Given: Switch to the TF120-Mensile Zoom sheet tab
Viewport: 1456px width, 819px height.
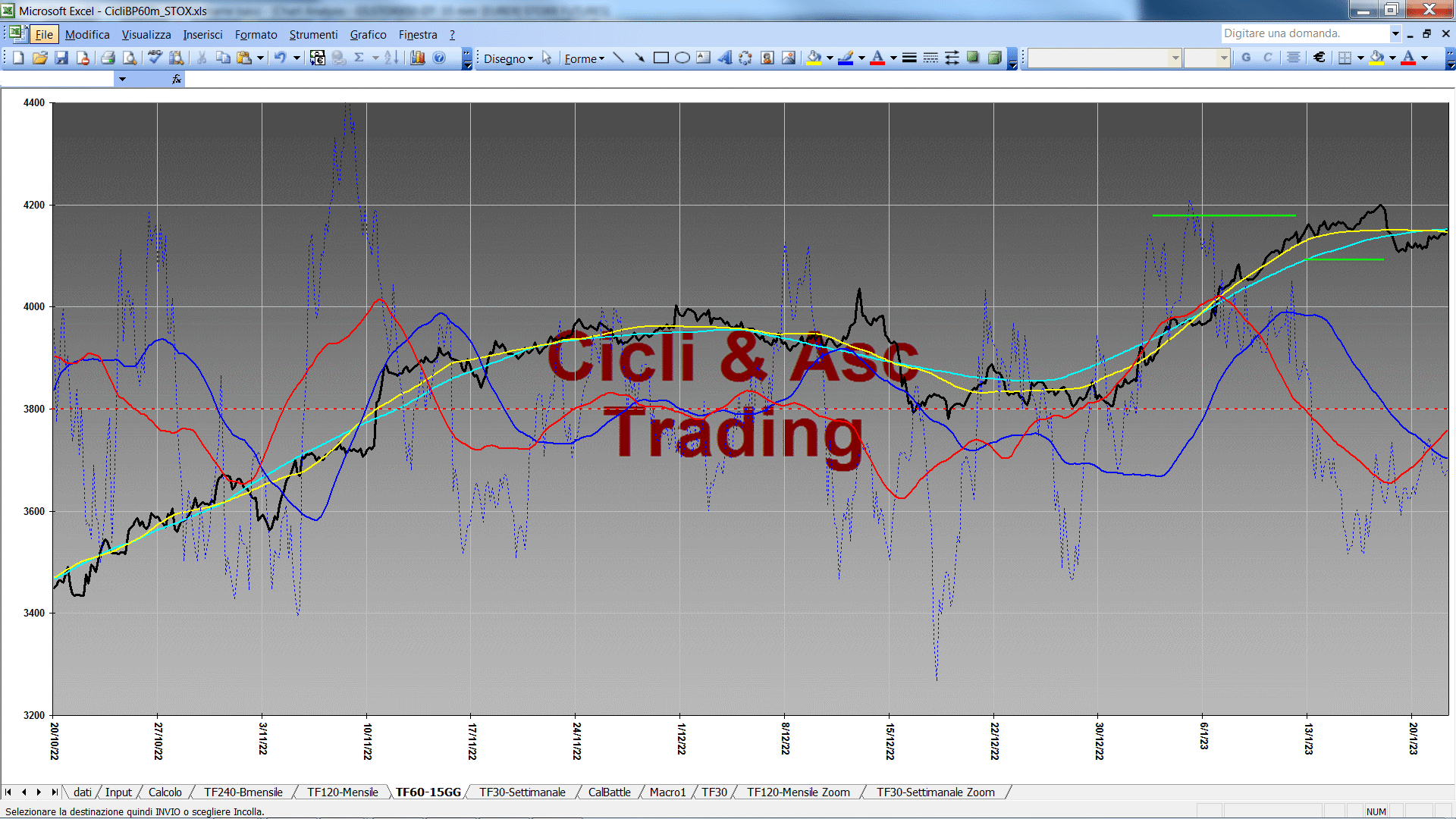Looking at the screenshot, I should 798,792.
